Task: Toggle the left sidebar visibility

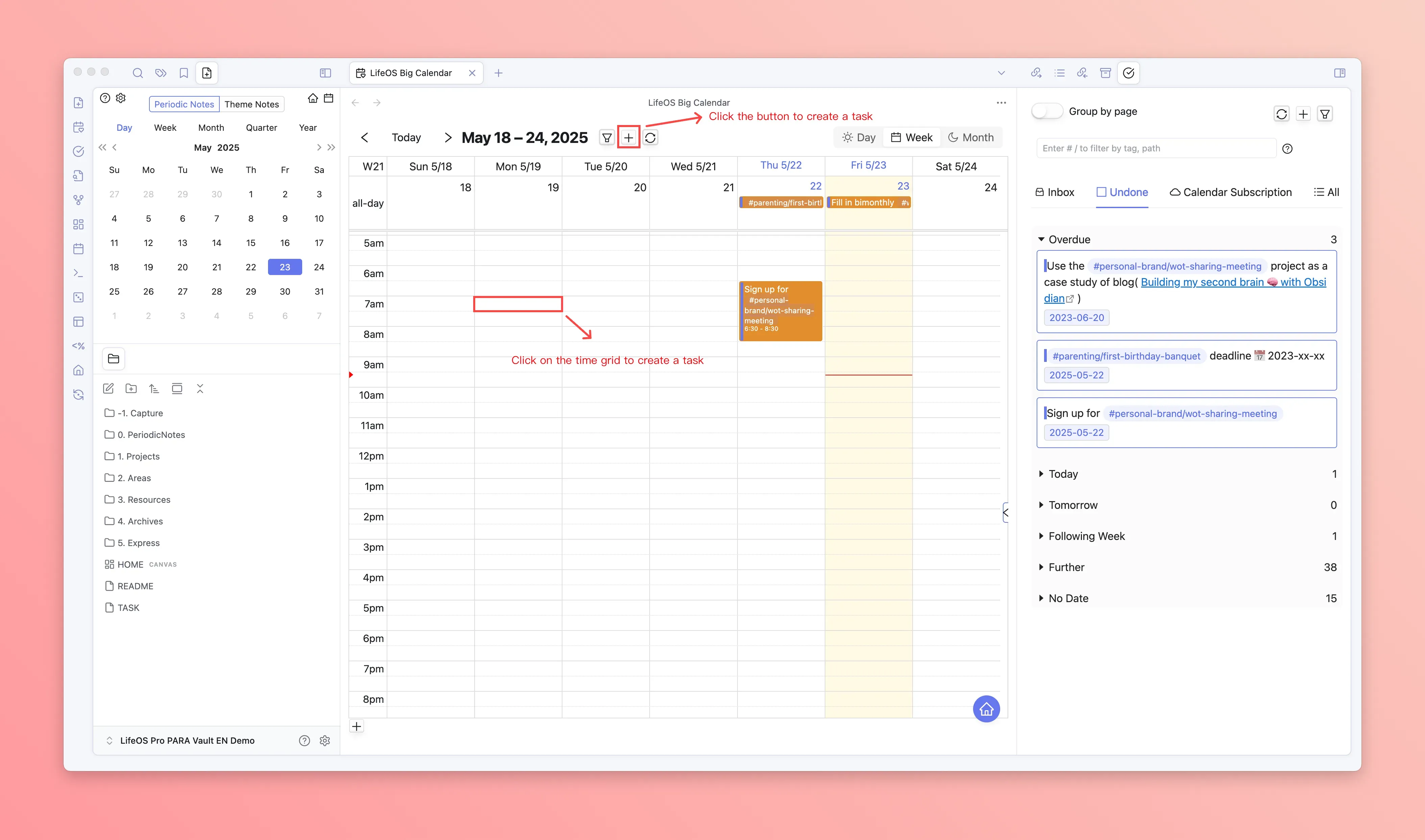Action: [x=325, y=73]
